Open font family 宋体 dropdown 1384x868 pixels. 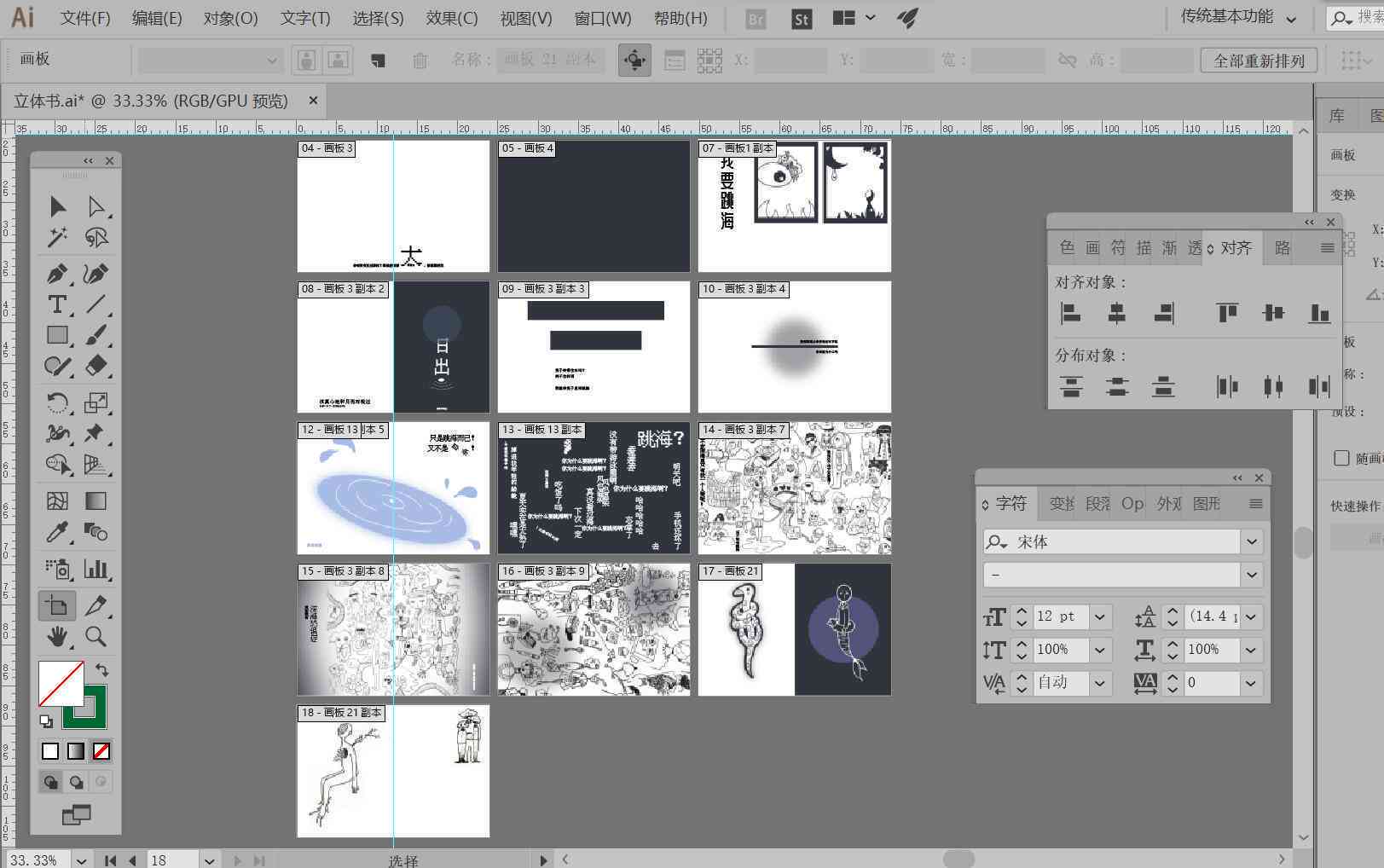point(1251,541)
